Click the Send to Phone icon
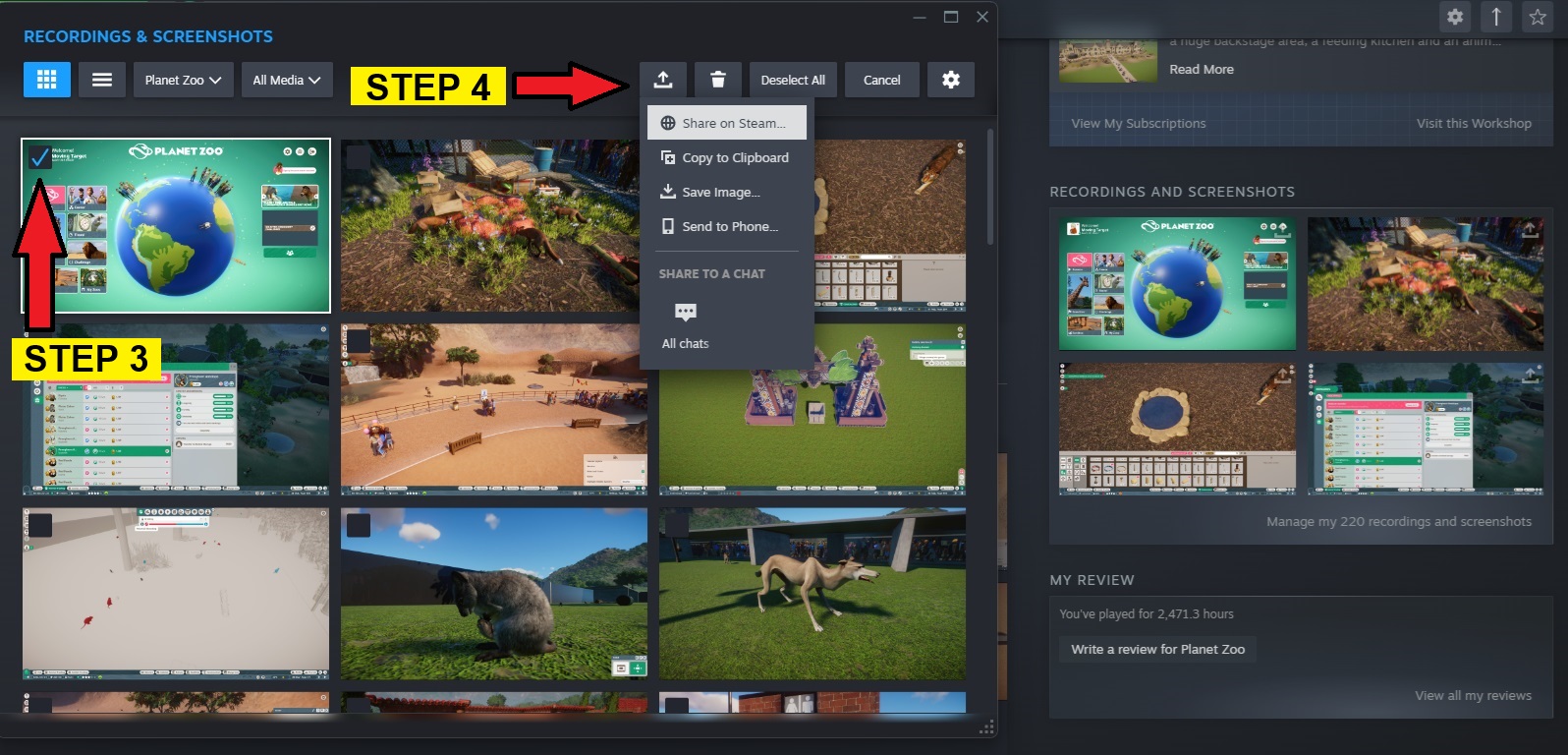This screenshot has width=1568, height=755. 668,226
